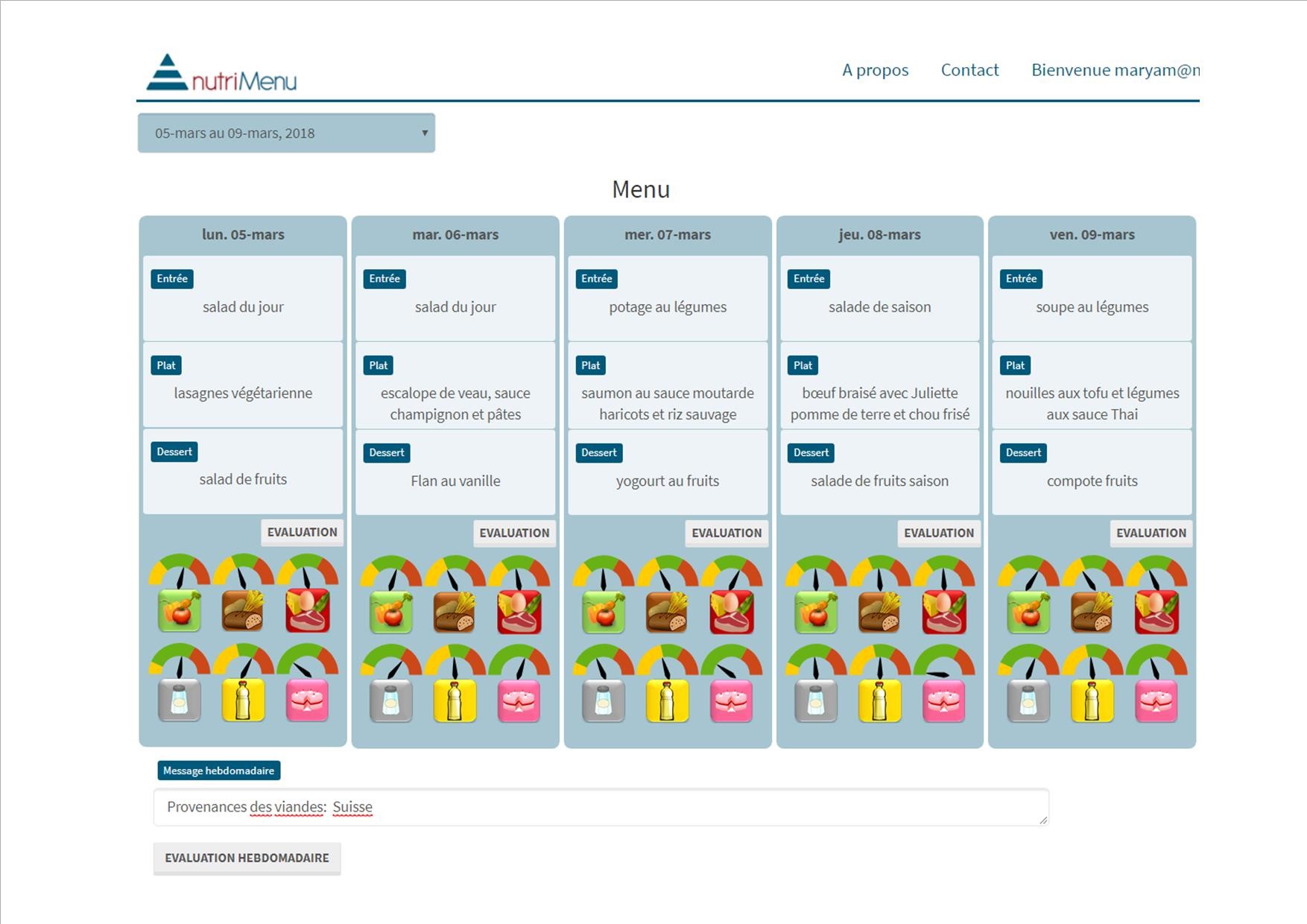Click the salt shaker icon for jeu. 08-mars
1307x924 pixels.
(x=816, y=701)
